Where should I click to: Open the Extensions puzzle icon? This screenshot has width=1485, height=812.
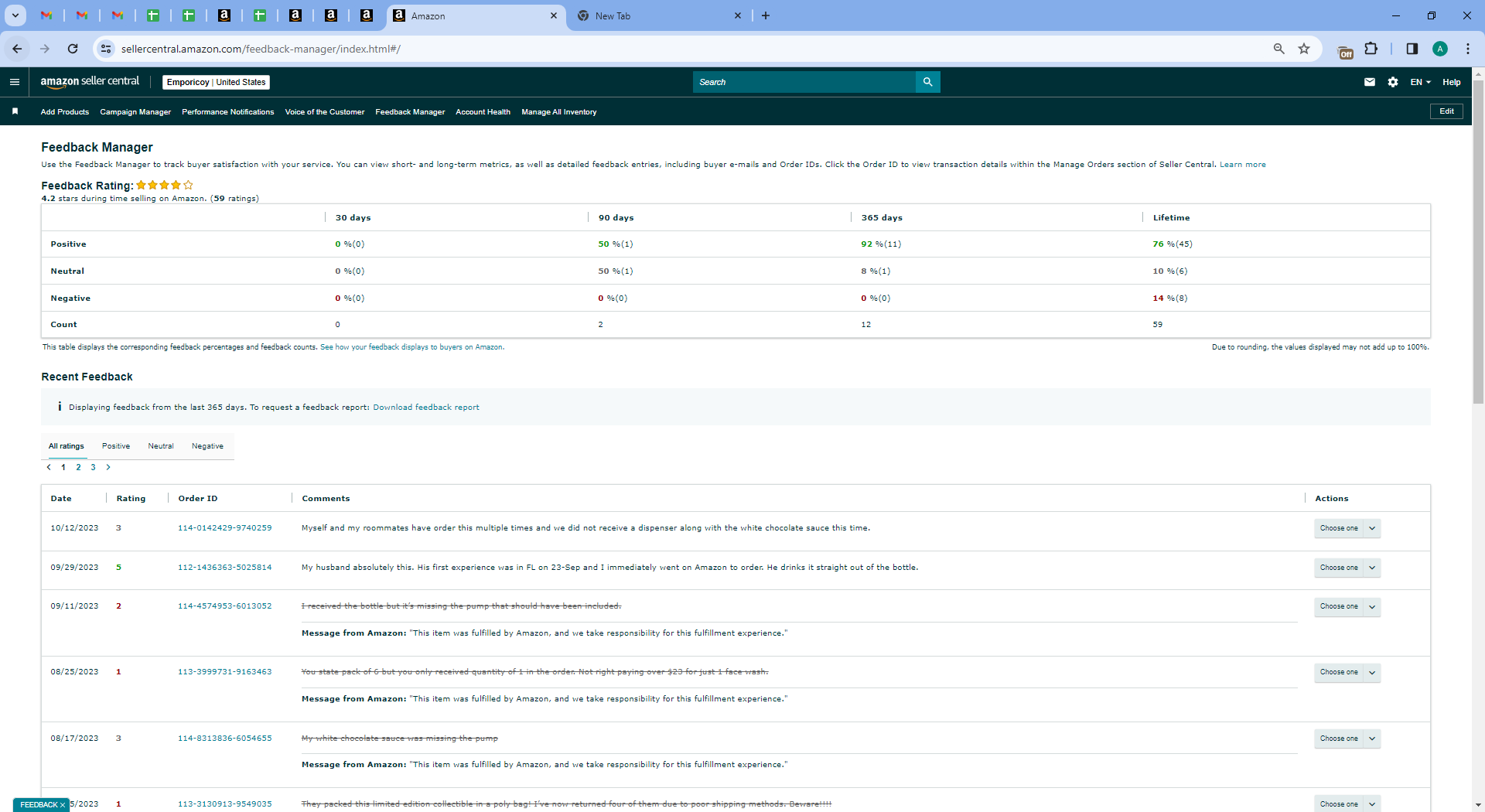[x=1371, y=49]
